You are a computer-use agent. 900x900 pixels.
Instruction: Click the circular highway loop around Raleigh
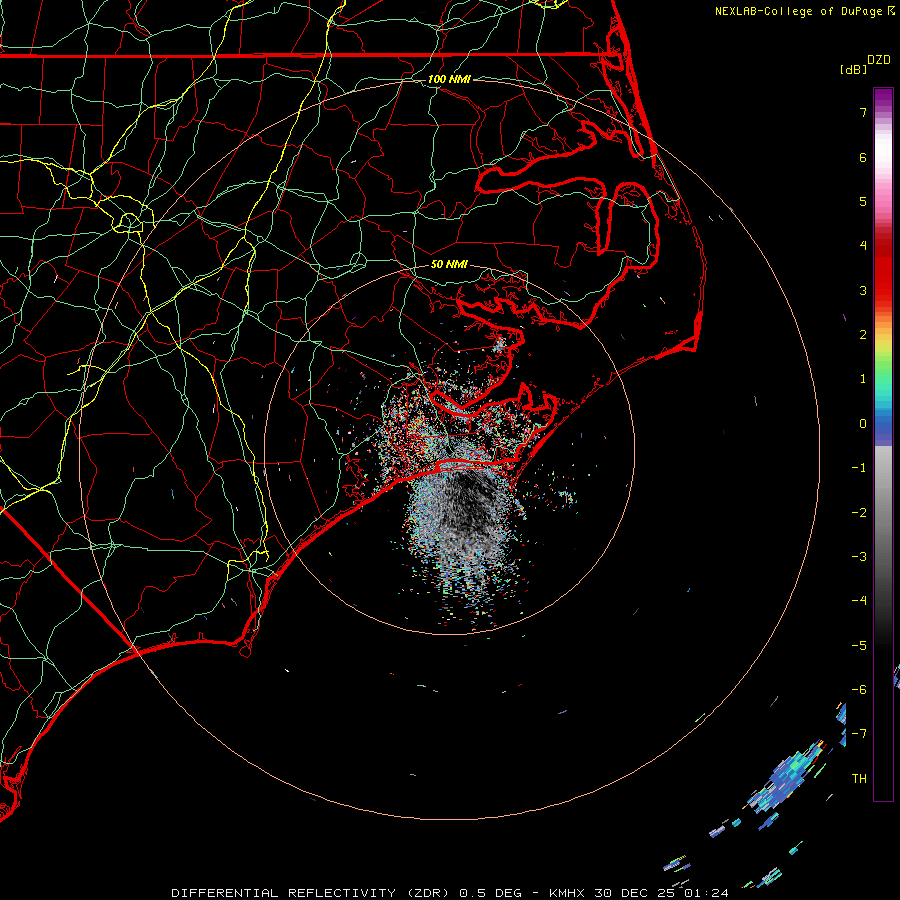coord(129,222)
